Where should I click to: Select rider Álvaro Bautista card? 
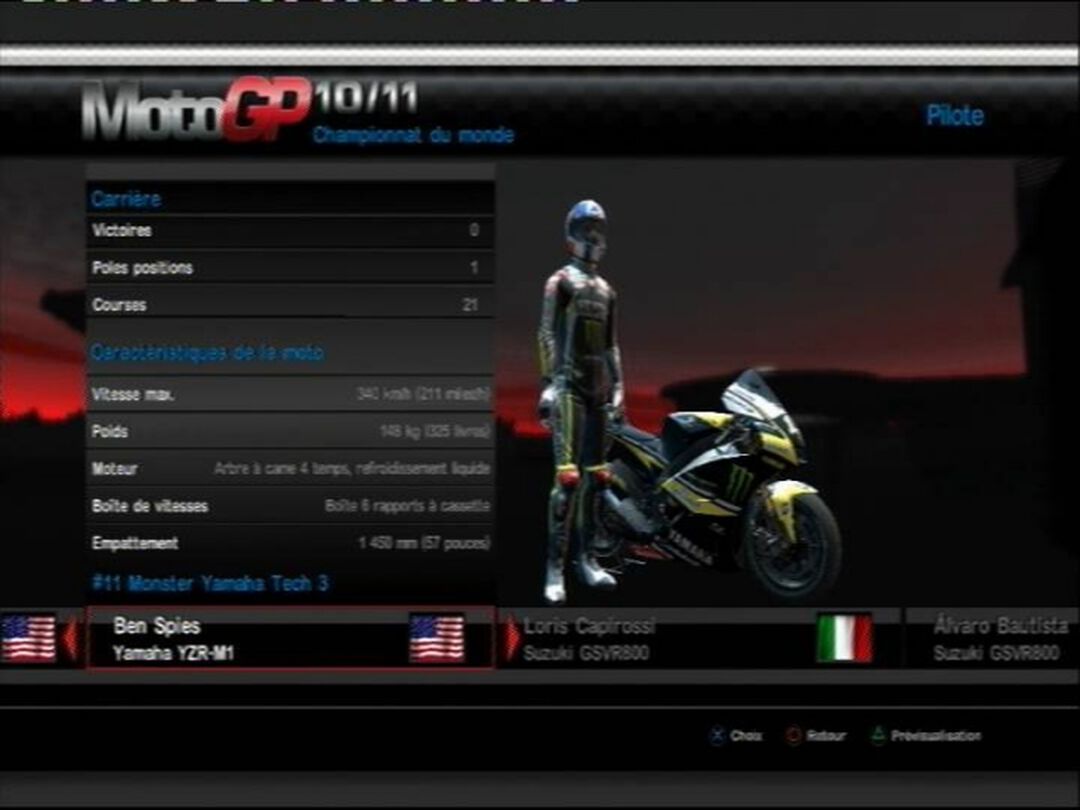(993, 638)
